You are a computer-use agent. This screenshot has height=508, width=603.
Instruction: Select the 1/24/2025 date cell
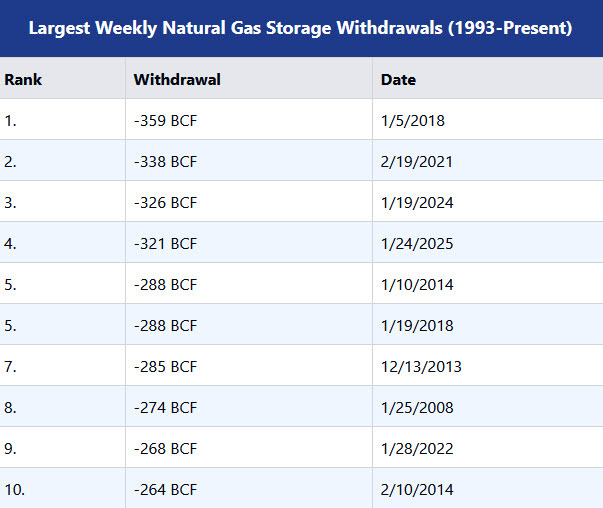417,244
